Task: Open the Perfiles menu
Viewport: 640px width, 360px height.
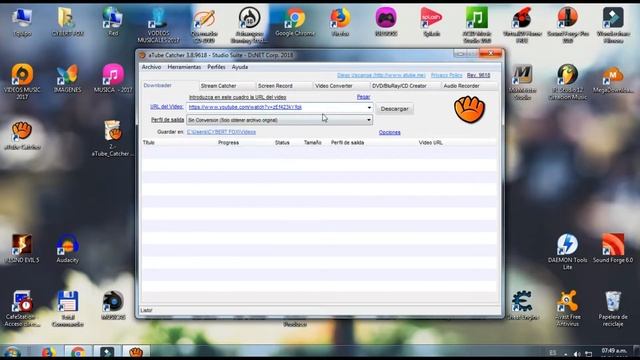Action: [x=216, y=67]
